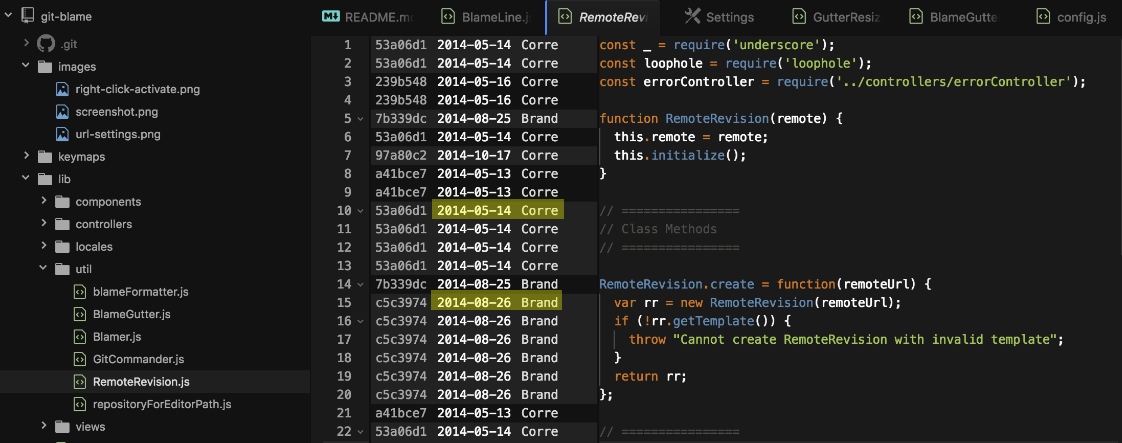Click the images folder icon
The width and height of the screenshot is (1122, 443).
point(45,67)
